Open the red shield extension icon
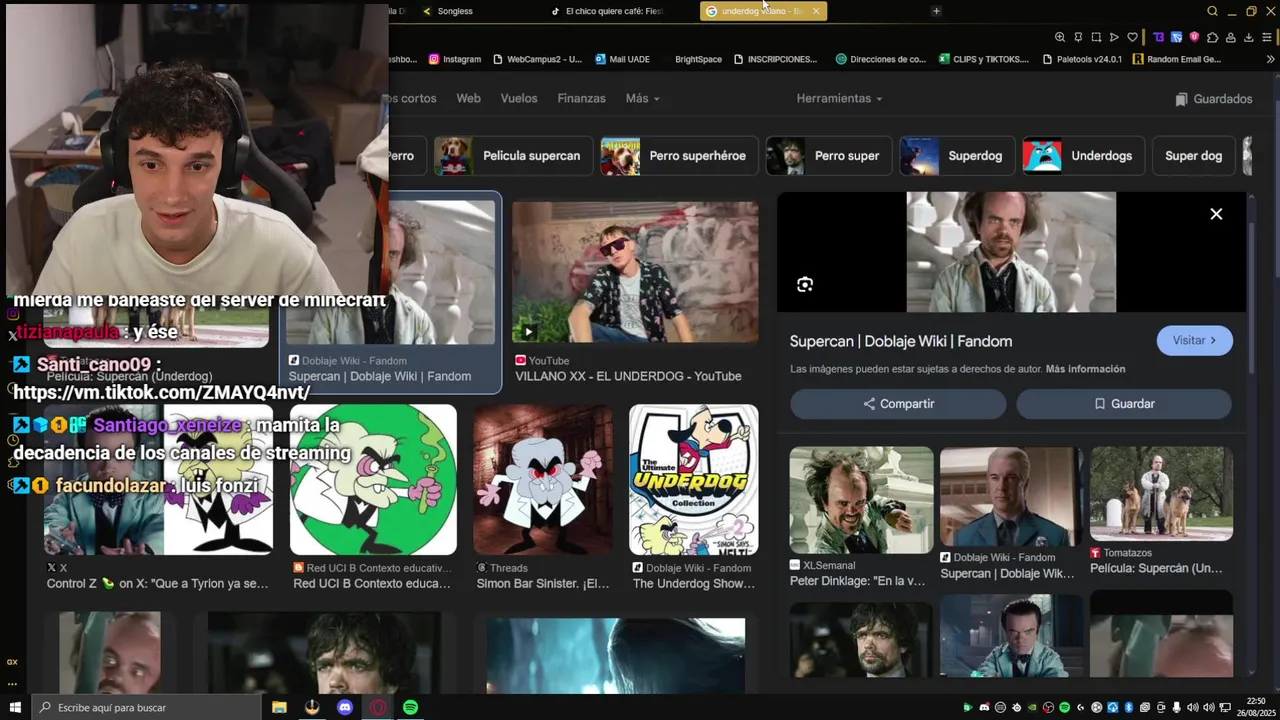Image resolution: width=1280 pixels, height=720 pixels. pyautogui.click(x=1194, y=37)
